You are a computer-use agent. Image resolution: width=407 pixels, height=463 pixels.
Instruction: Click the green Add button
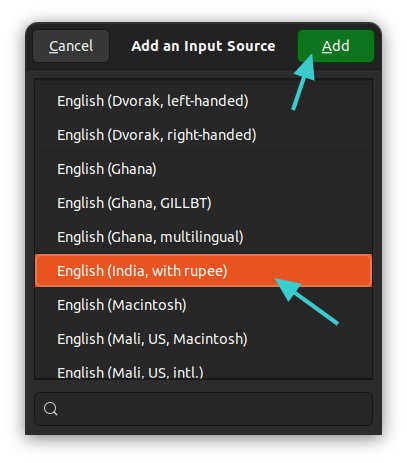click(336, 46)
